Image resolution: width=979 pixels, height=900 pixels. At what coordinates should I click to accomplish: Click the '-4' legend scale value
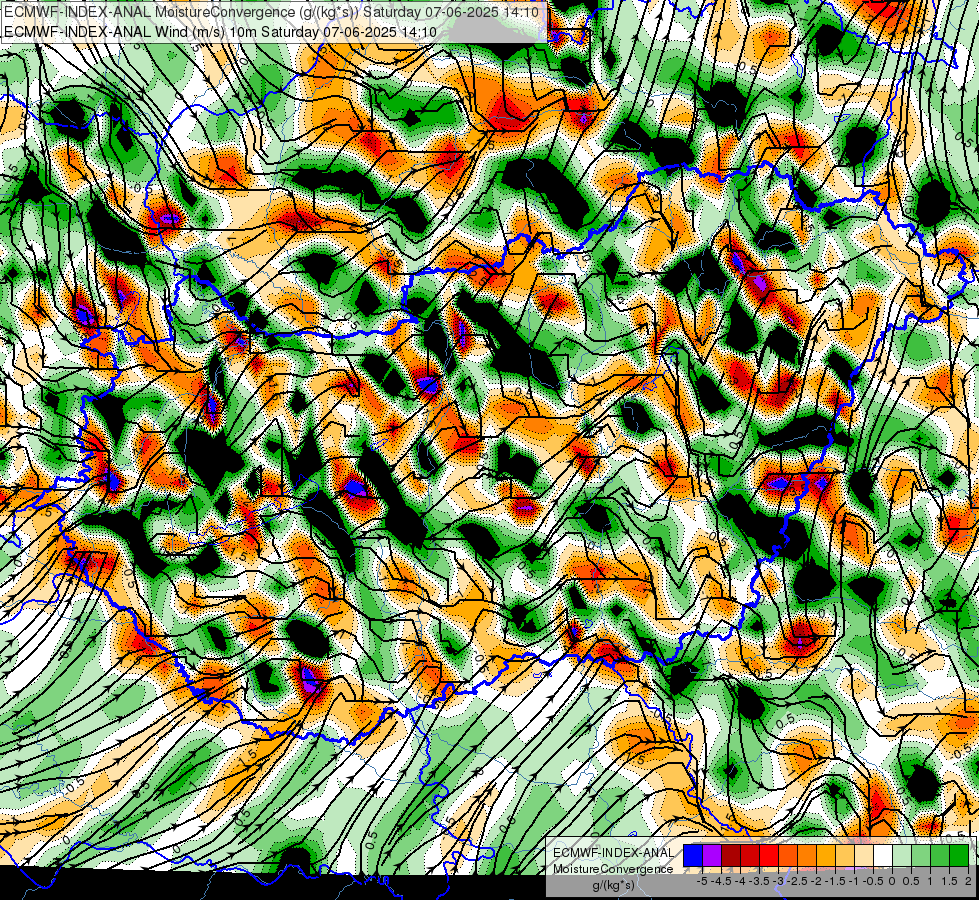click(x=740, y=881)
